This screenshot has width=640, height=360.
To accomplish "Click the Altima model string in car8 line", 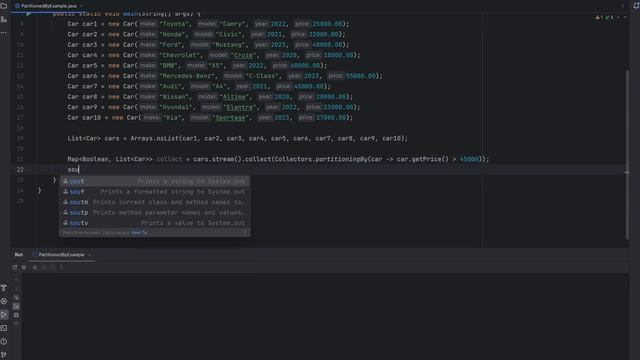I will (234, 97).
